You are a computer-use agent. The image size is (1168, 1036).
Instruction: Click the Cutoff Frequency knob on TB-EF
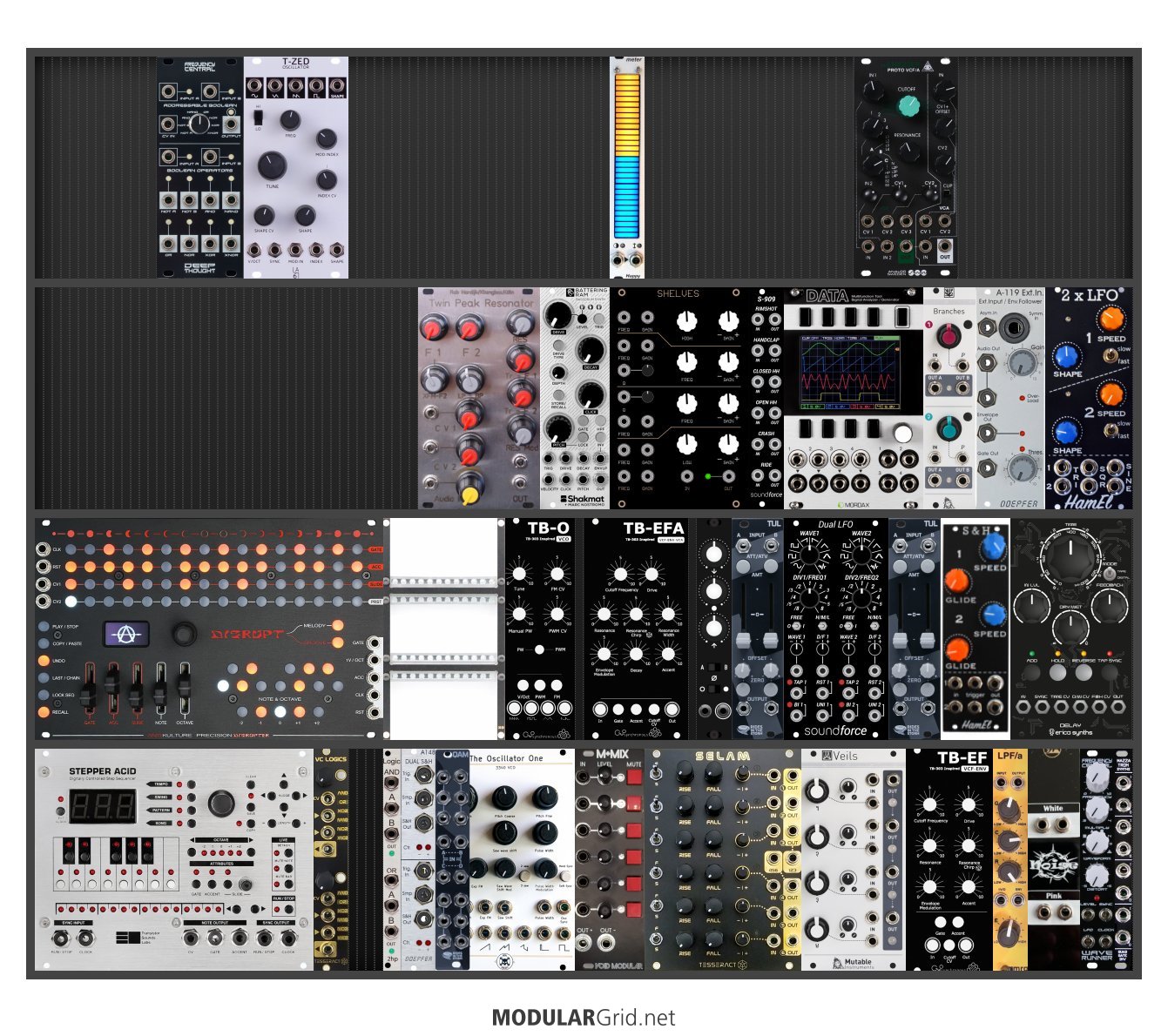click(x=930, y=804)
